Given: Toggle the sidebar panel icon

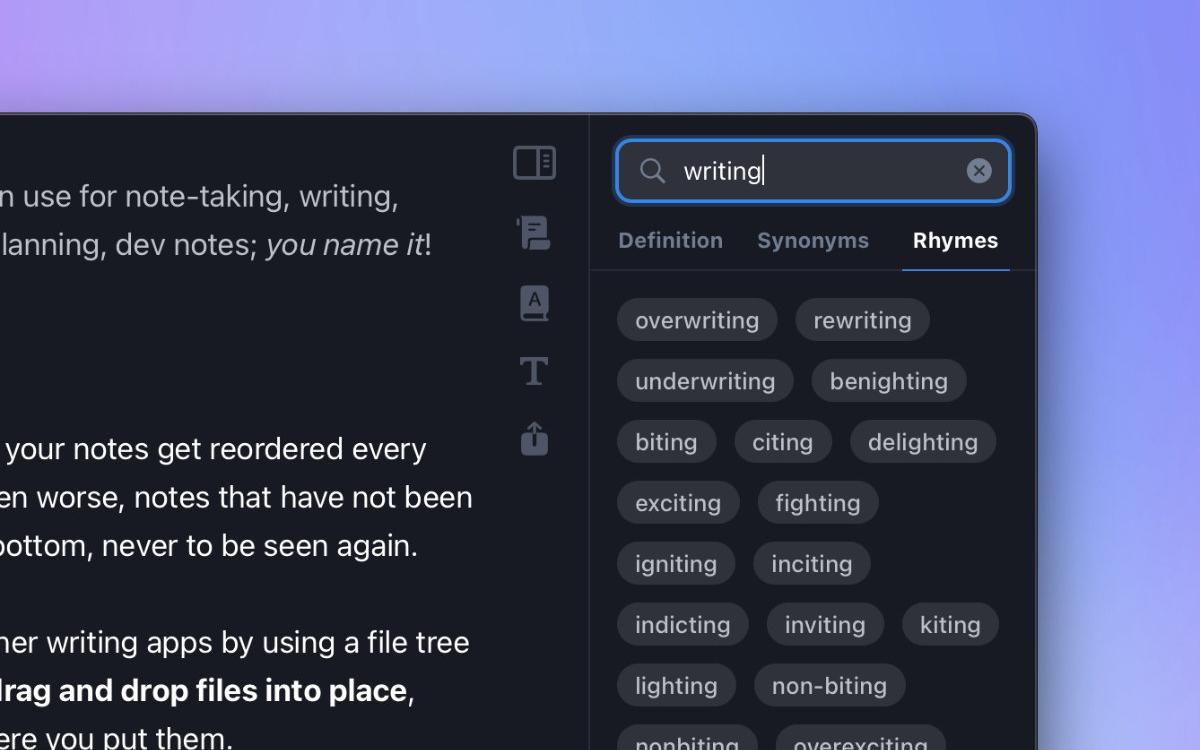Looking at the screenshot, I should point(534,163).
